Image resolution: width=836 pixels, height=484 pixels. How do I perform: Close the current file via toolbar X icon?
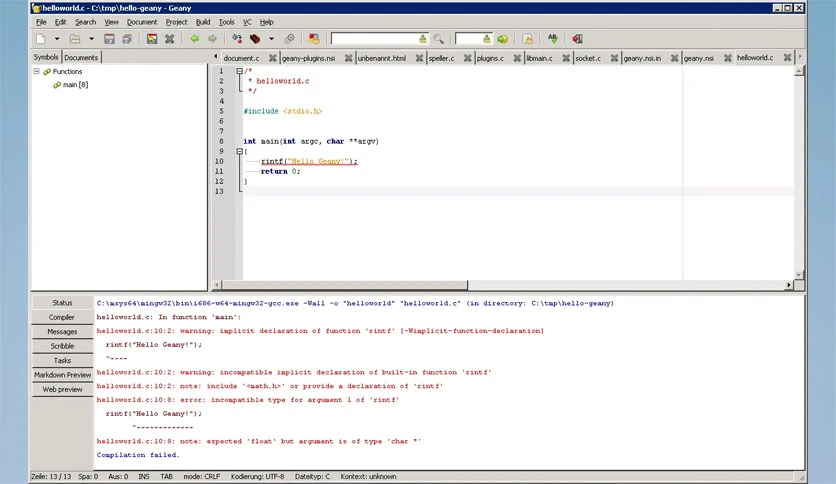170,39
